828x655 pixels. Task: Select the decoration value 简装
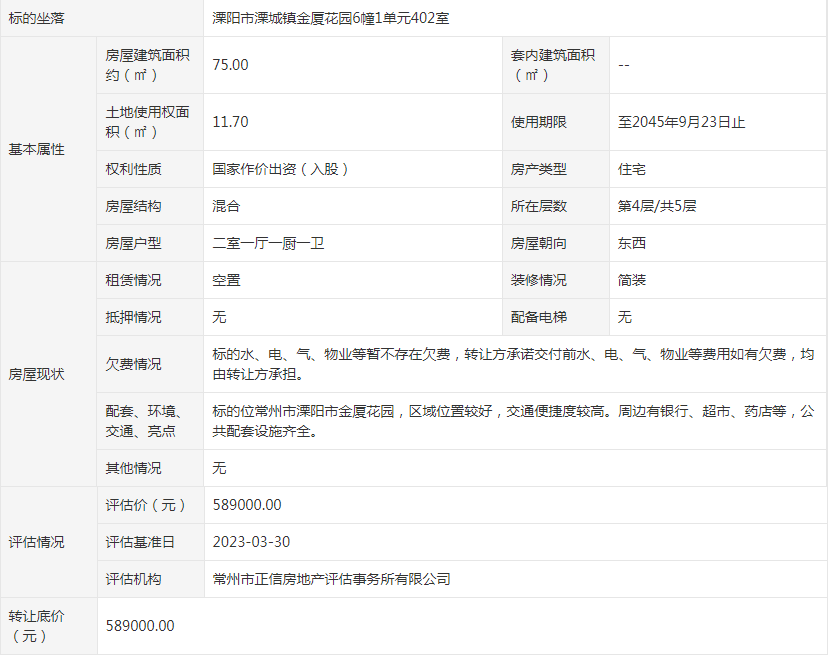[632, 280]
